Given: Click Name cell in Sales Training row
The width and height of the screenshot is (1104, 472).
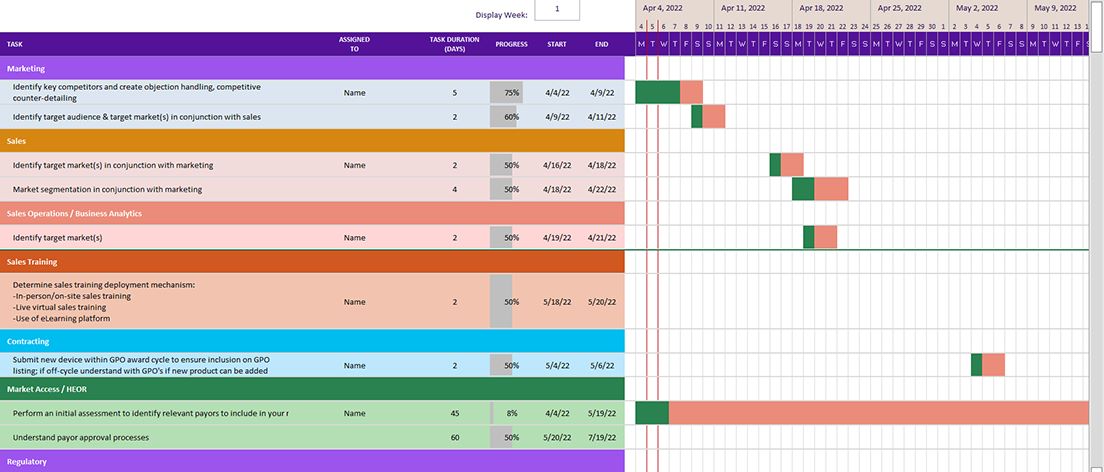Looking at the screenshot, I should (354, 302).
